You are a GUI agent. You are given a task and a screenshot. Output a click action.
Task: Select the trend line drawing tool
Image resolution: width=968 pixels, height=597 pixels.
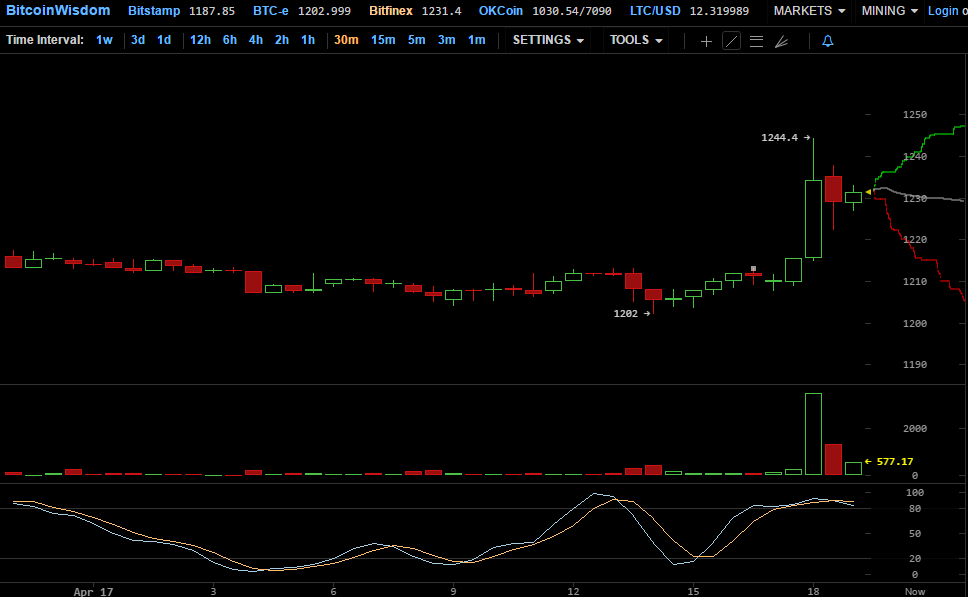coord(731,41)
